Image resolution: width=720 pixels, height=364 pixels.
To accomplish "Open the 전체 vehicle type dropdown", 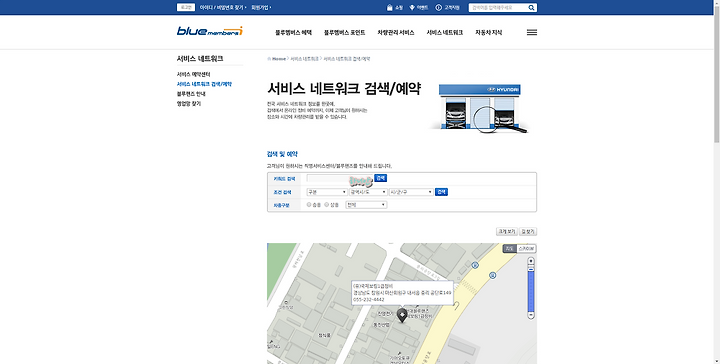I will [366, 205].
